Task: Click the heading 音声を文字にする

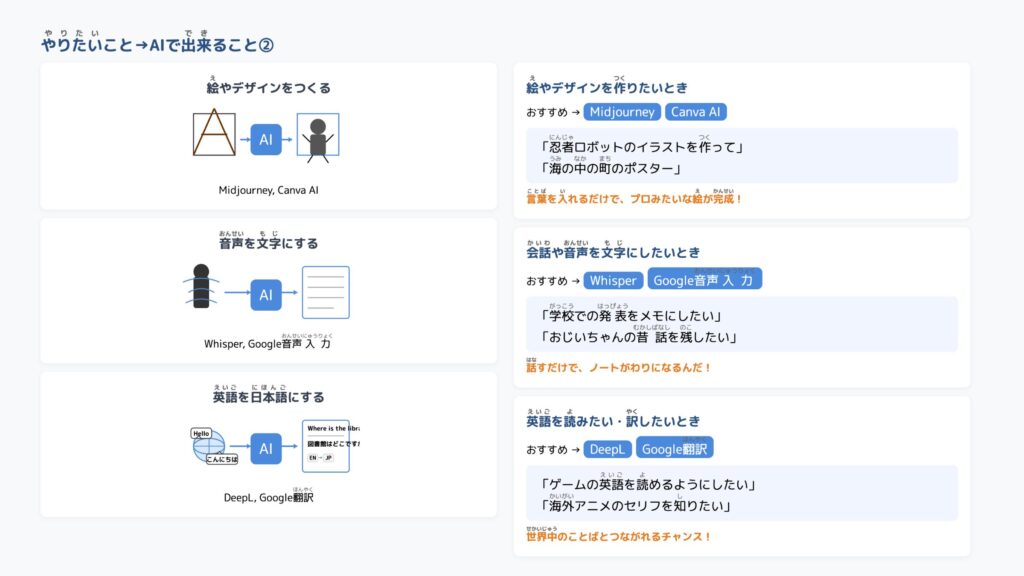Action: [x=268, y=240]
